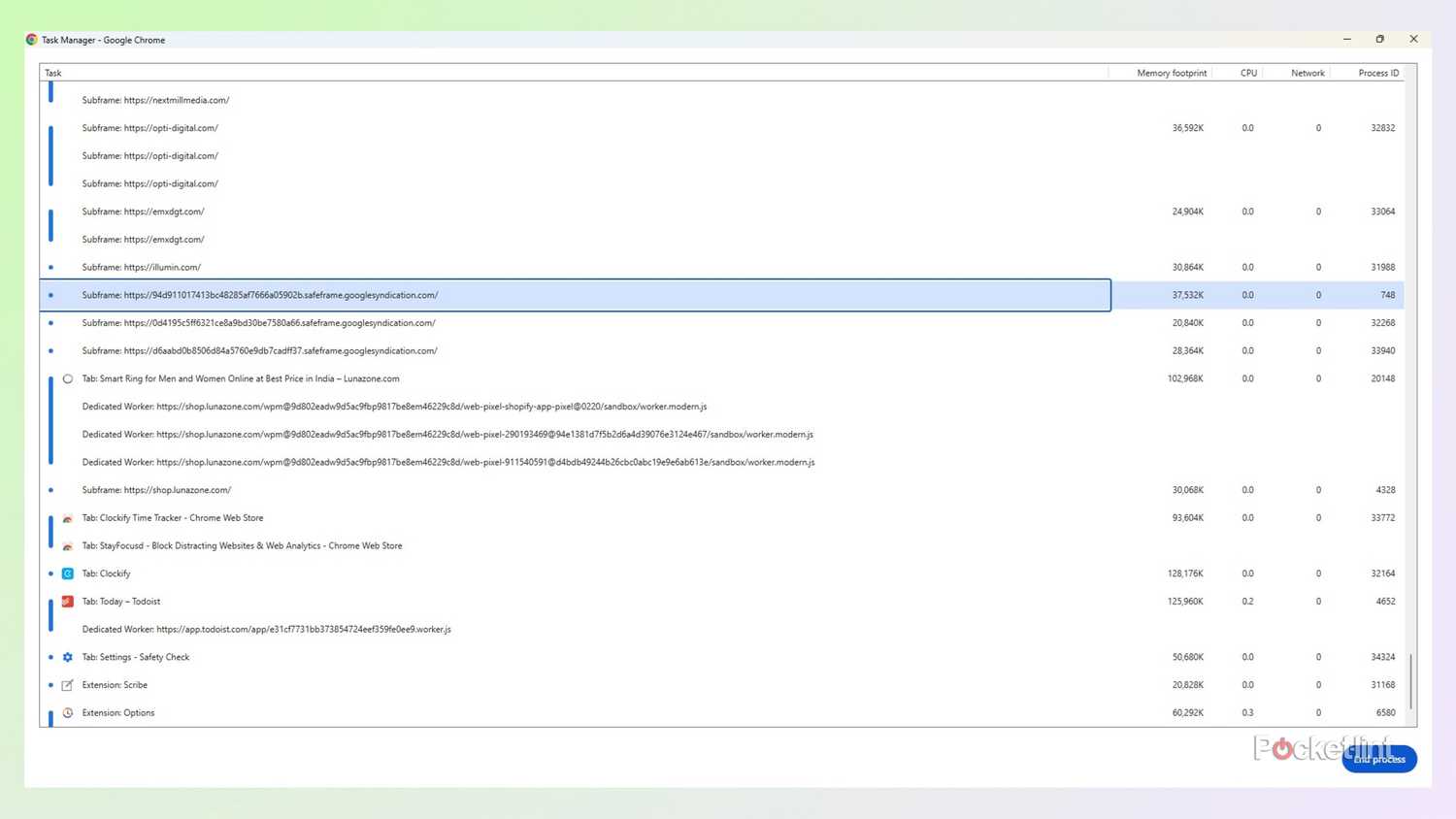The image size is (1456, 819).
Task: Select the Settings - Safety Check row
Action: click(721, 657)
